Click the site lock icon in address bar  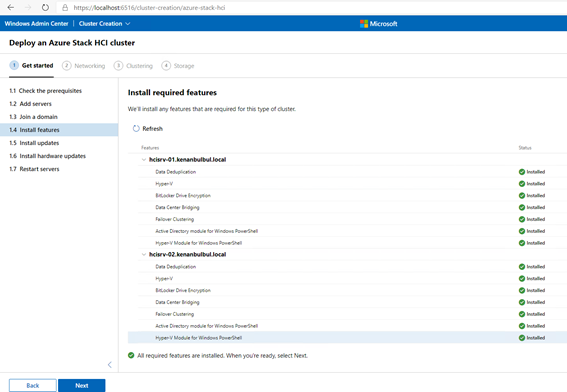tap(65, 7)
